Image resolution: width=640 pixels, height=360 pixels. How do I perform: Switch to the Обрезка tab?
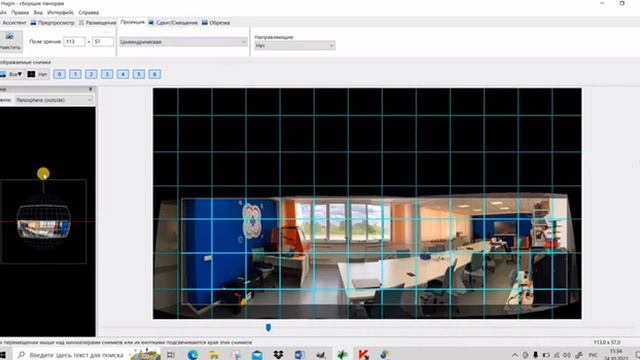216,23
